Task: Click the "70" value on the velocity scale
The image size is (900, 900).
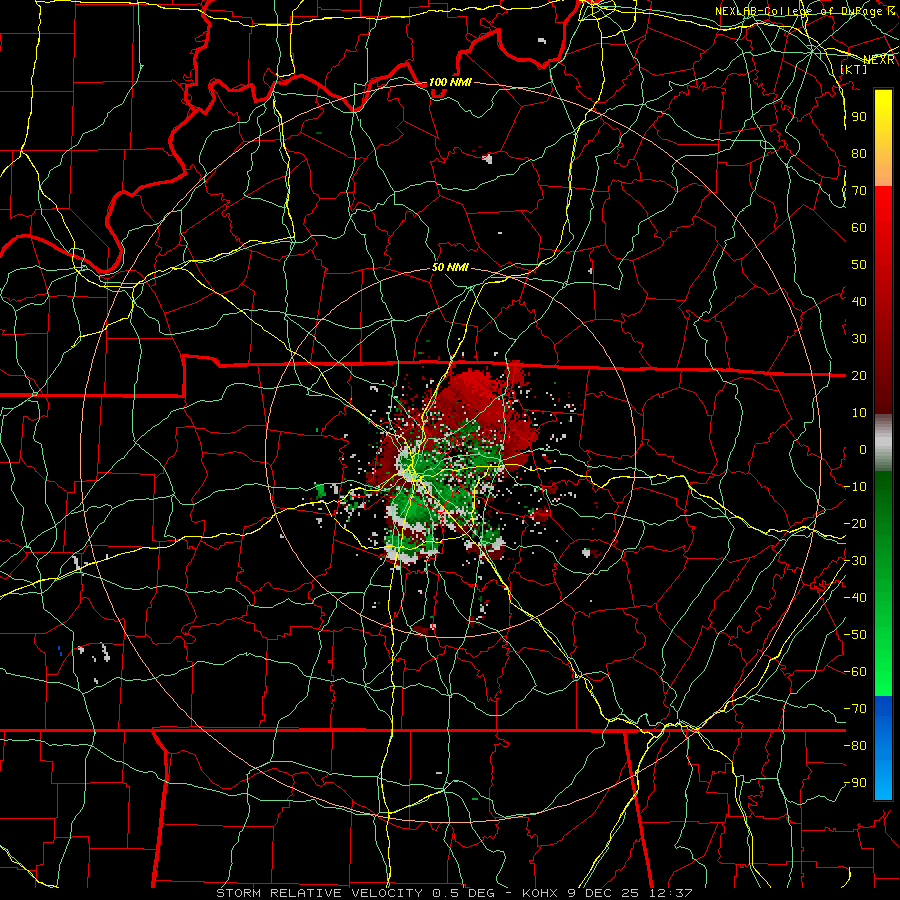Action: [859, 191]
